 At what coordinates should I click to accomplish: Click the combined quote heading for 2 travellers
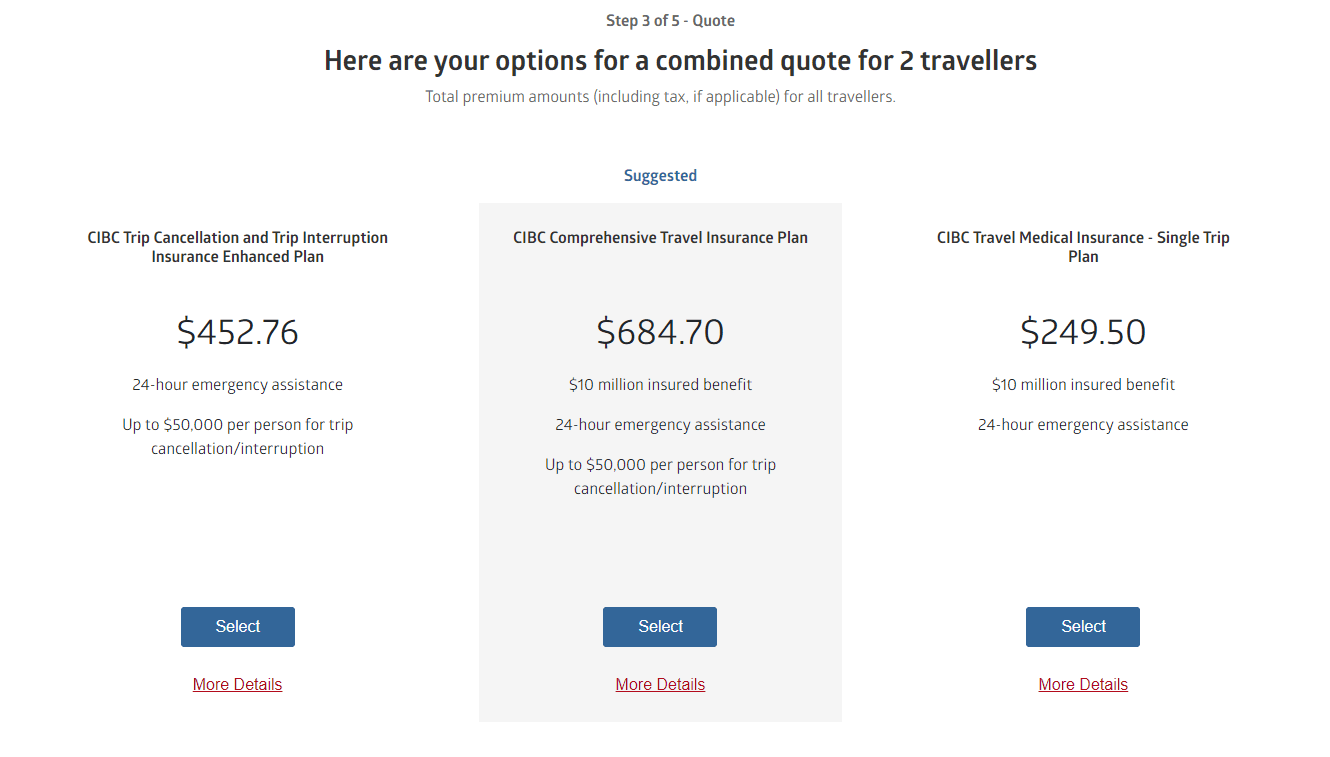(x=680, y=60)
